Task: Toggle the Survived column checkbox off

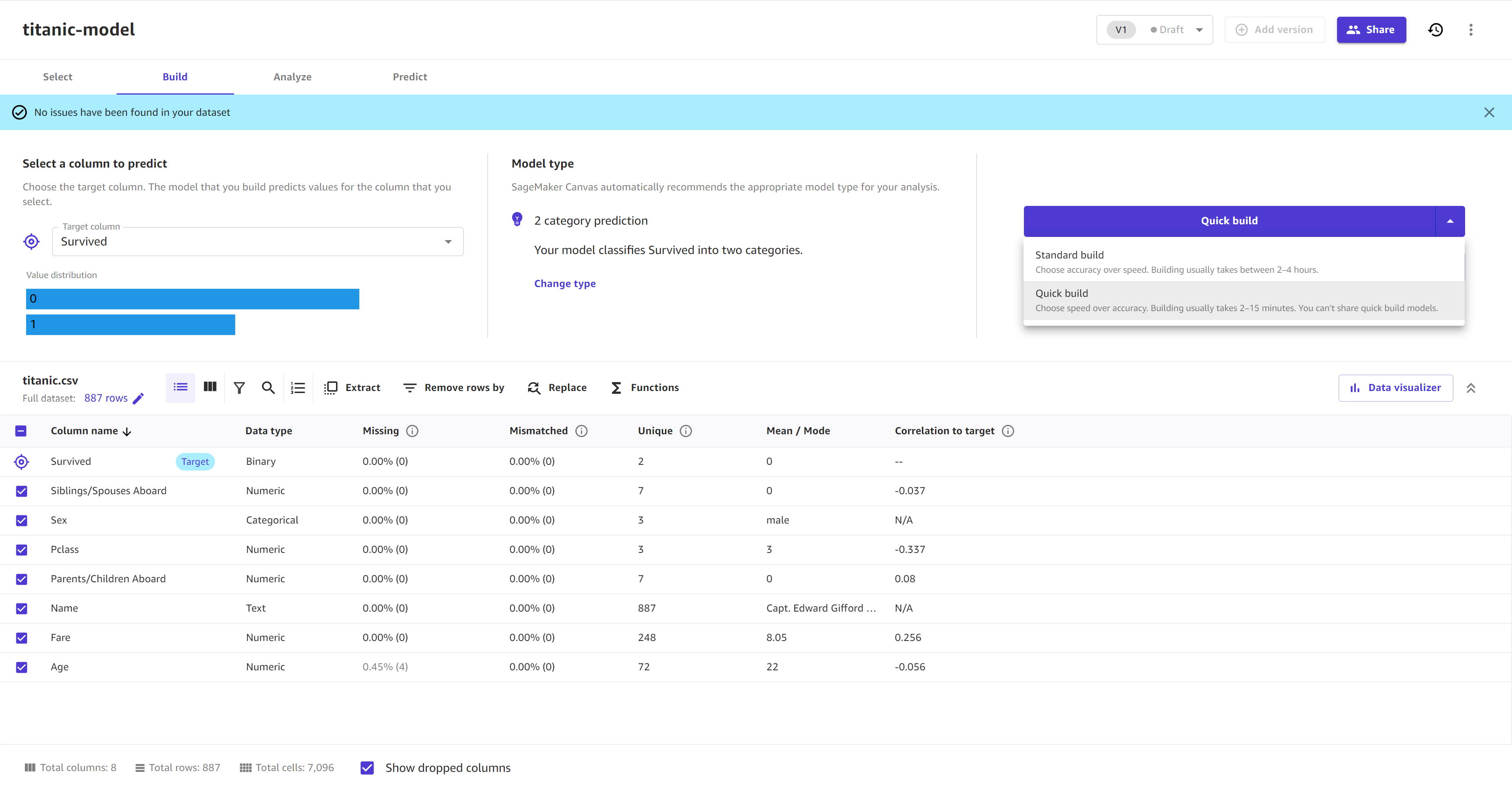Action: (x=21, y=461)
